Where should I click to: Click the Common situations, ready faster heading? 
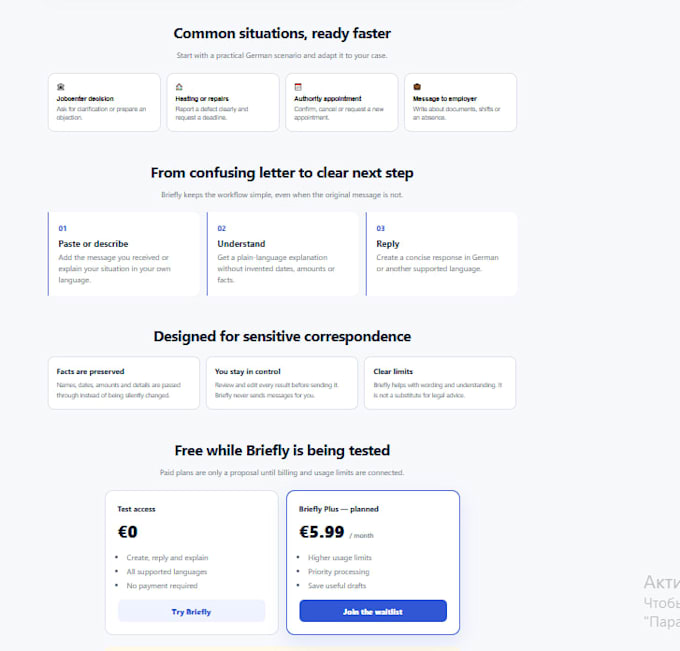282,33
